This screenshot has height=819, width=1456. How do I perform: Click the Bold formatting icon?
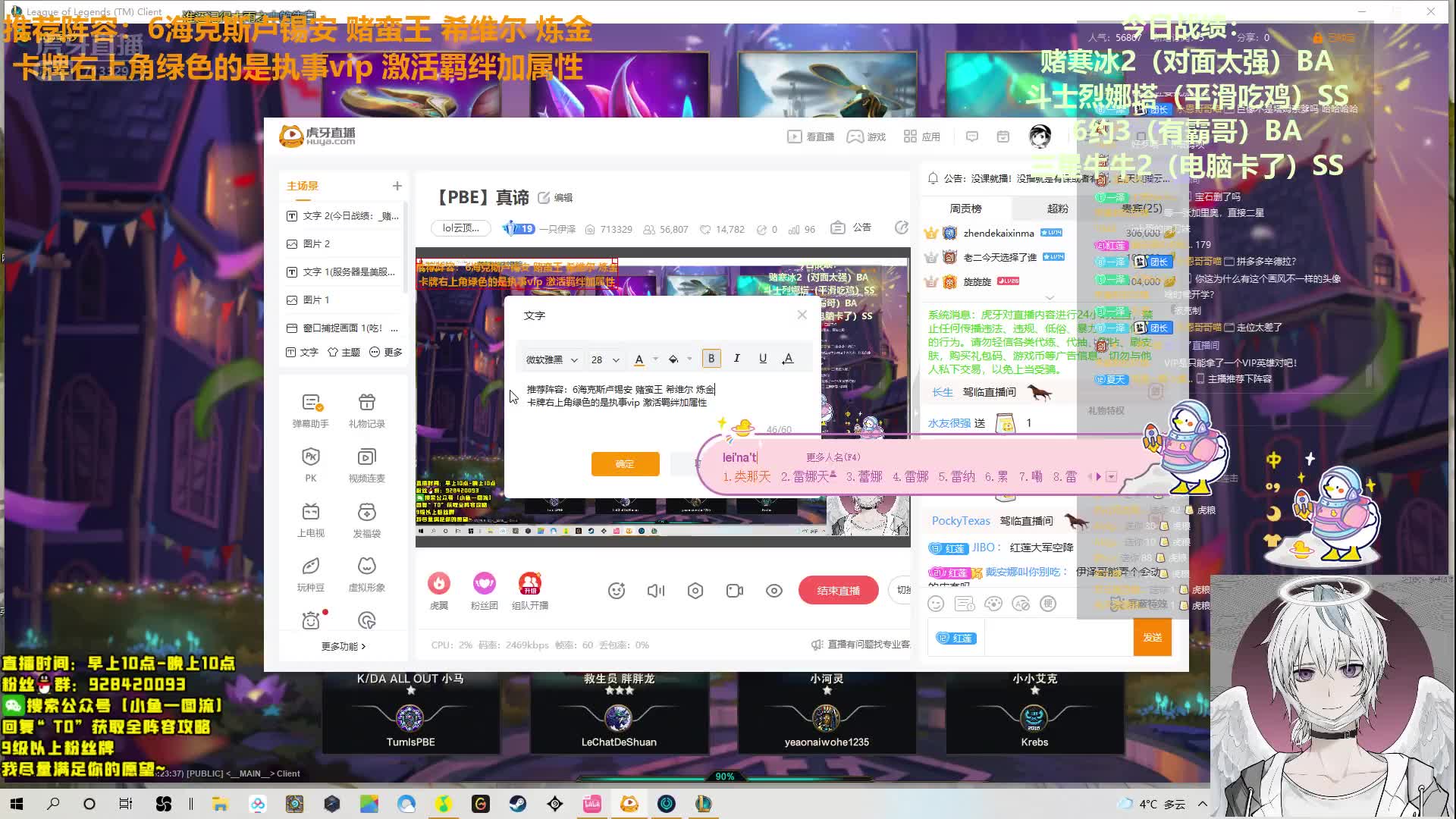coord(710,358)
